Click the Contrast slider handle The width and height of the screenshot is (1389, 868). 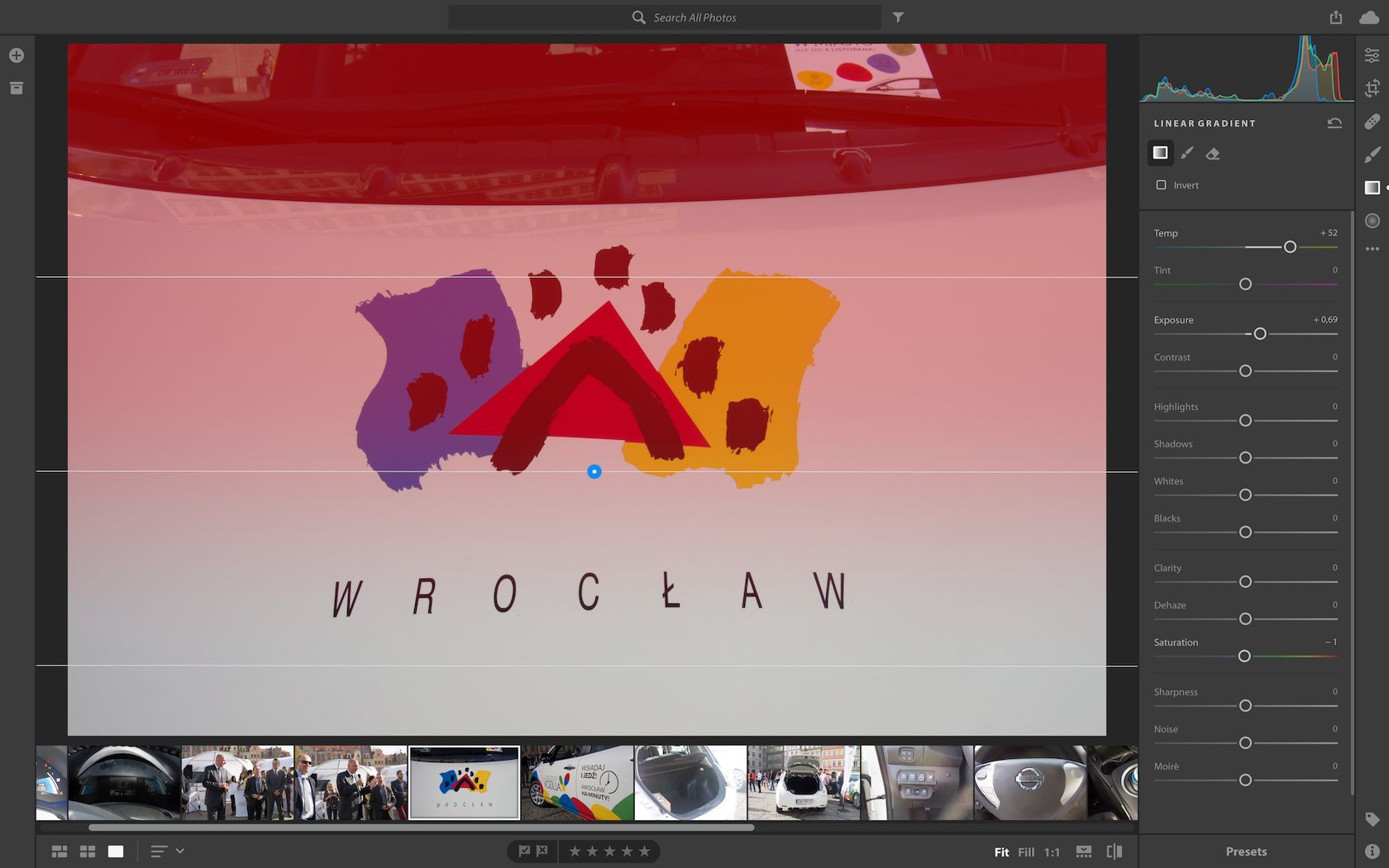click(1245, 371)
